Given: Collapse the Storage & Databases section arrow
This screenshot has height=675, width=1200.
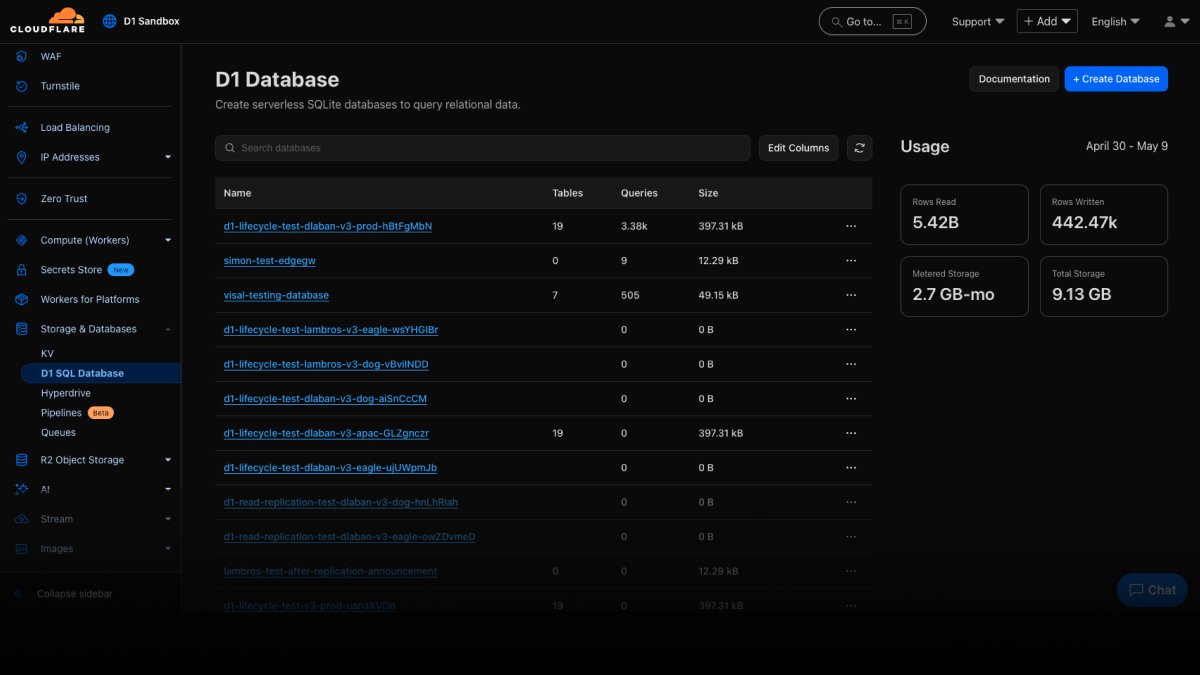Looking at the screenshot, I should (x=168, y=329).
